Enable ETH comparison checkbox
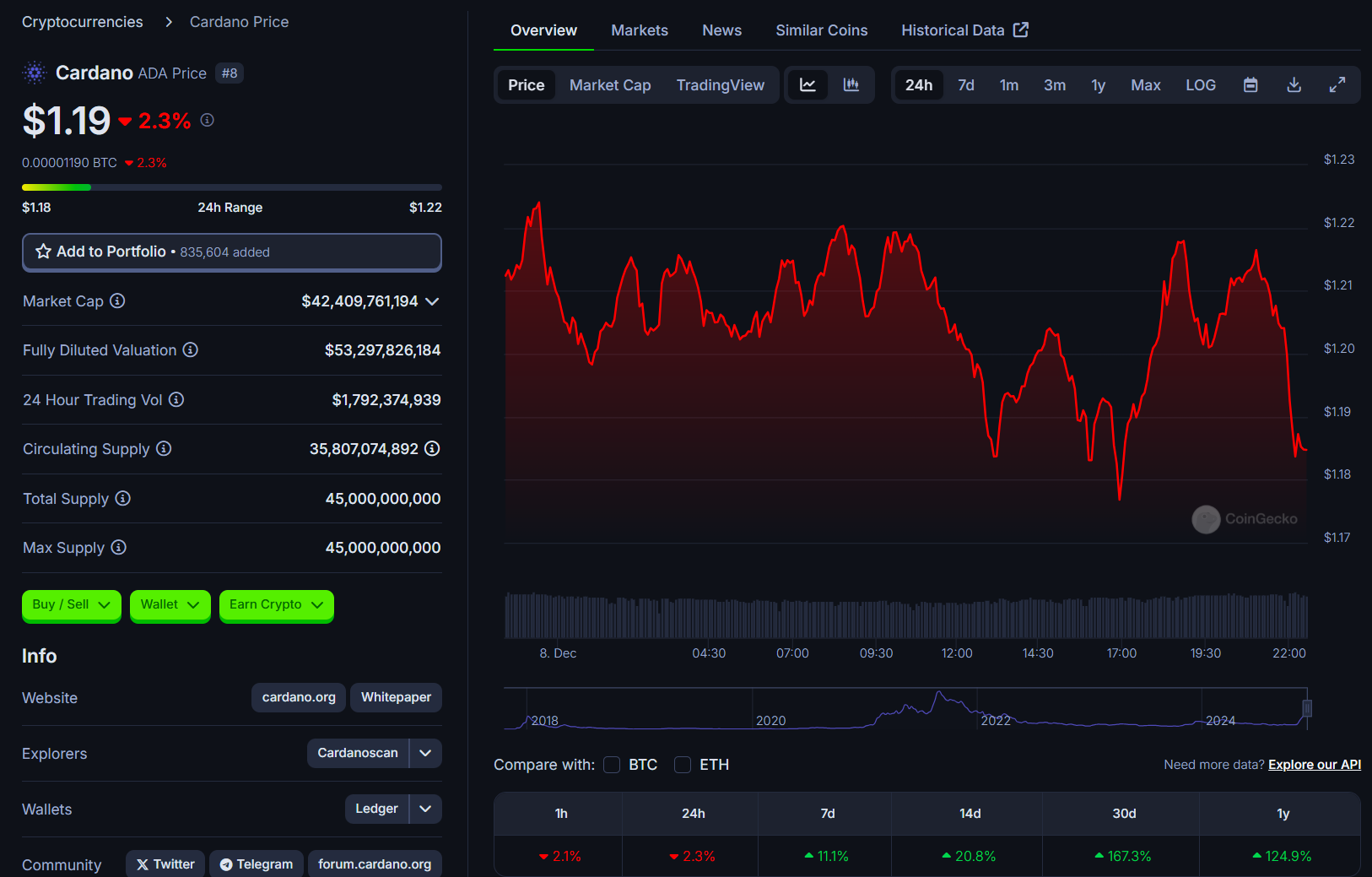The height and width of the screenshot is (877, 1372). 683,765
